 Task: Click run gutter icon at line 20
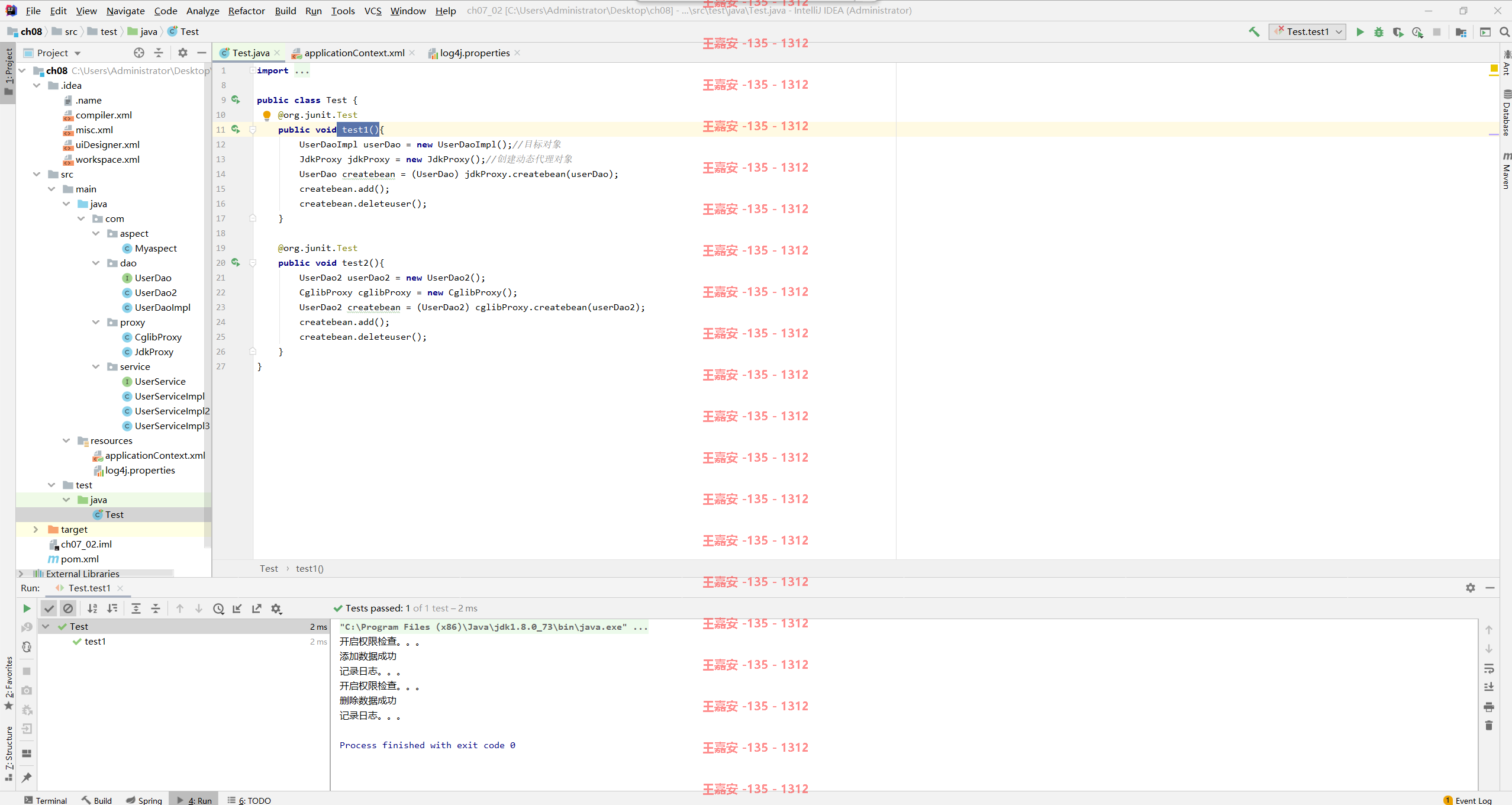coord(236,262)
